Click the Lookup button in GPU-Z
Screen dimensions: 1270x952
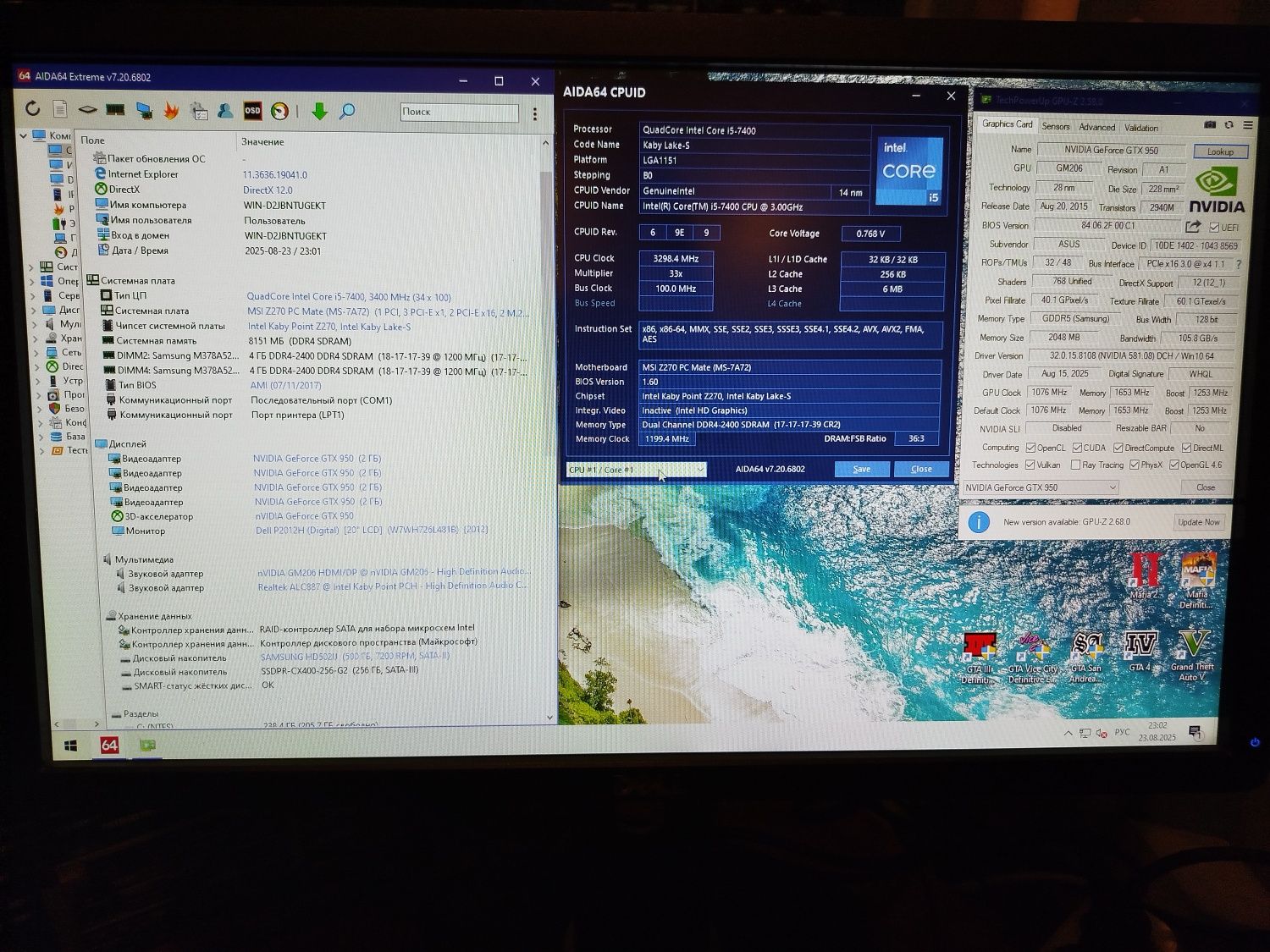point(1220,152)
